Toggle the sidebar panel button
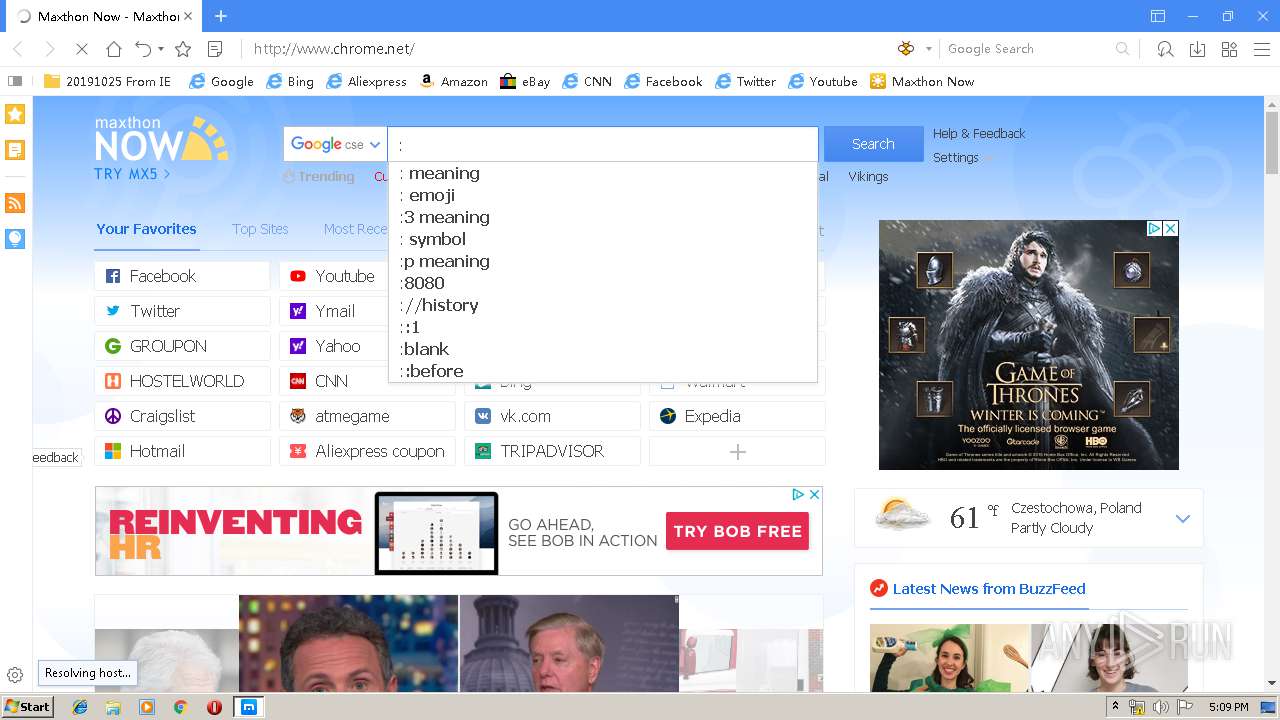 15,81
